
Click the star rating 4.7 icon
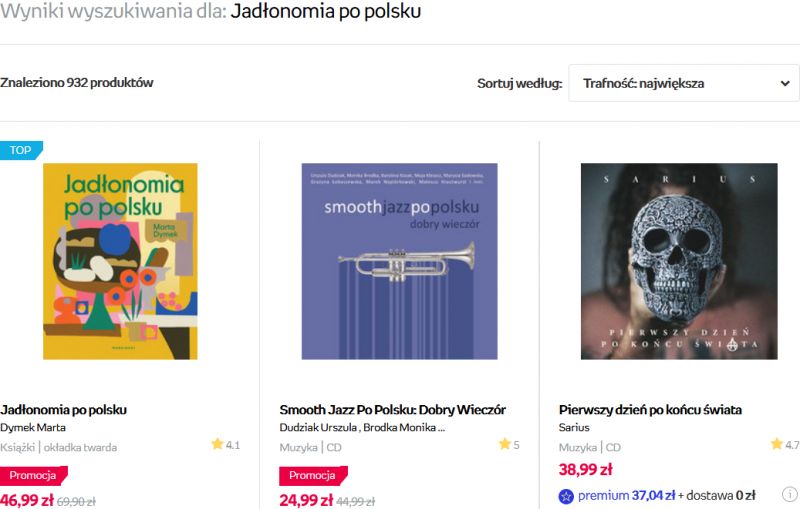[x=777, y=444]
